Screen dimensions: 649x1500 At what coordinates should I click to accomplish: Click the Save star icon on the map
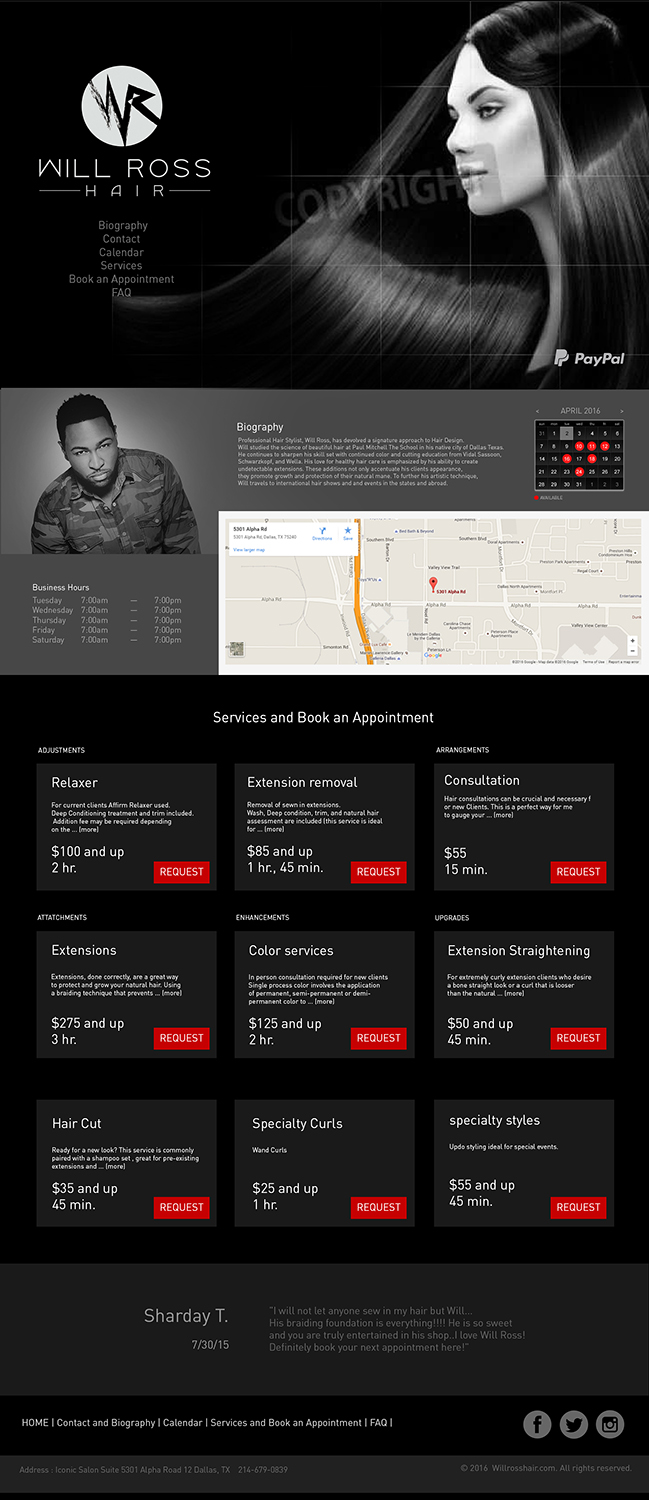pyautogui.click(x=348, y=533)
